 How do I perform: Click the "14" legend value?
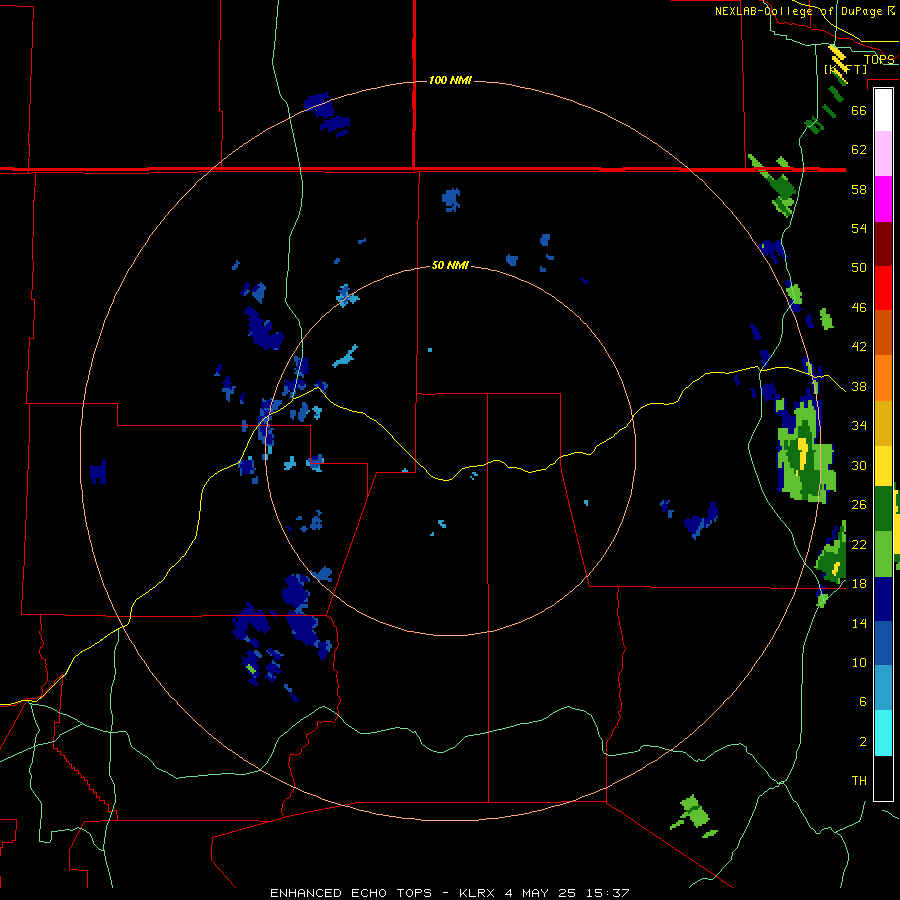click(x=859, y=623)
